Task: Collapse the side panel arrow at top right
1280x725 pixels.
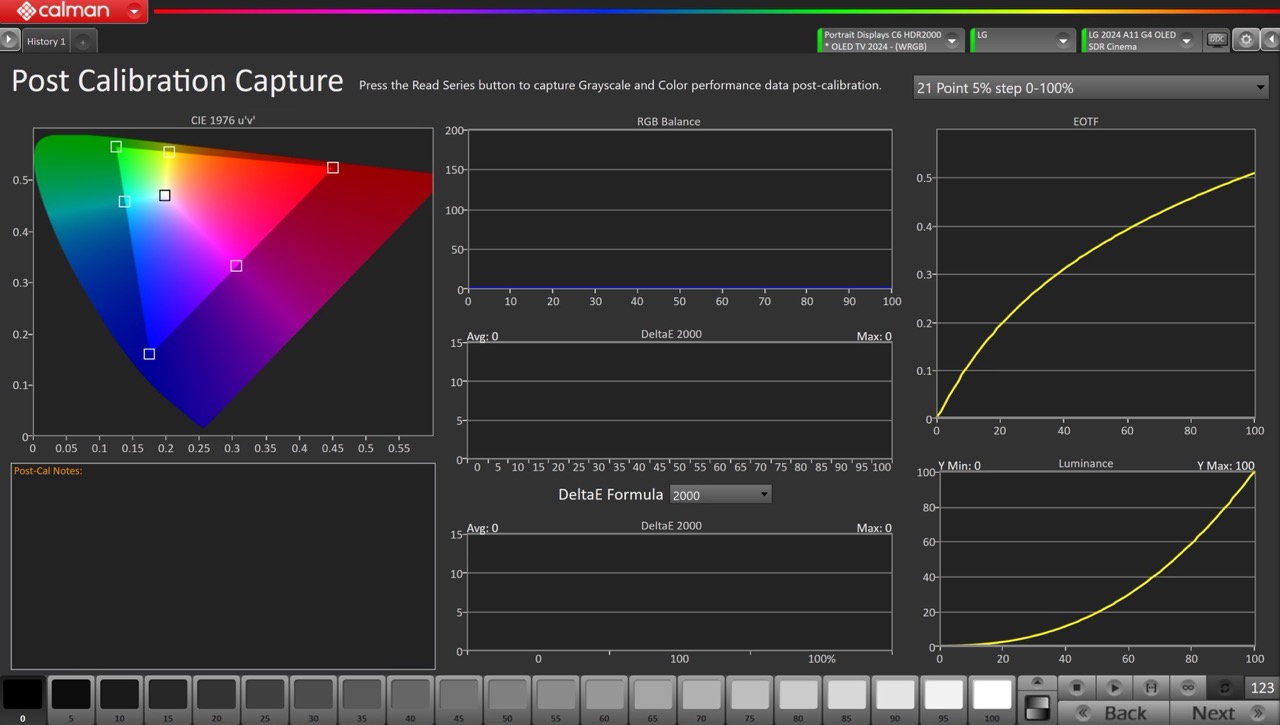Action: (1270, 40)
